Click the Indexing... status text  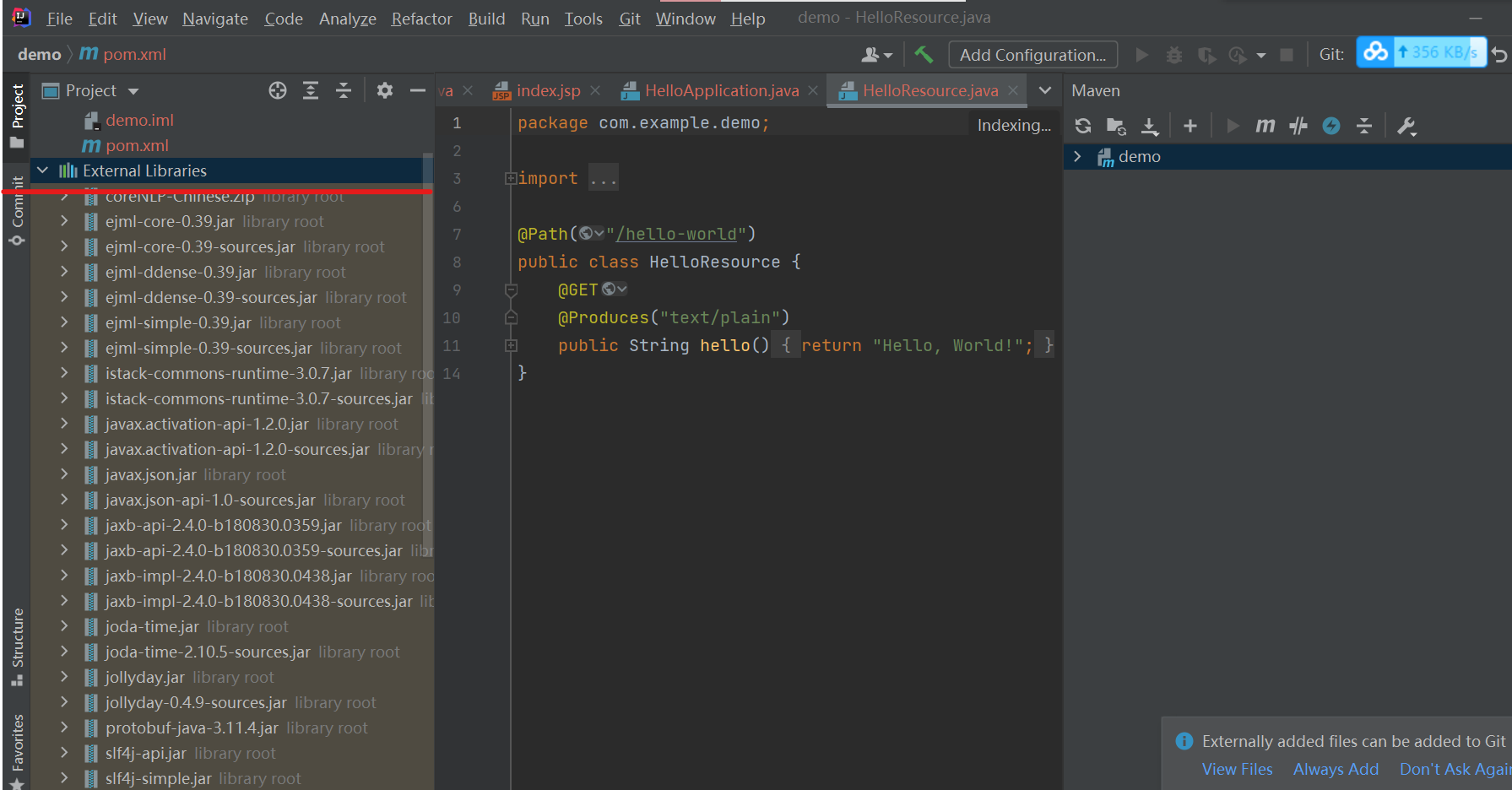point(1014,125)
